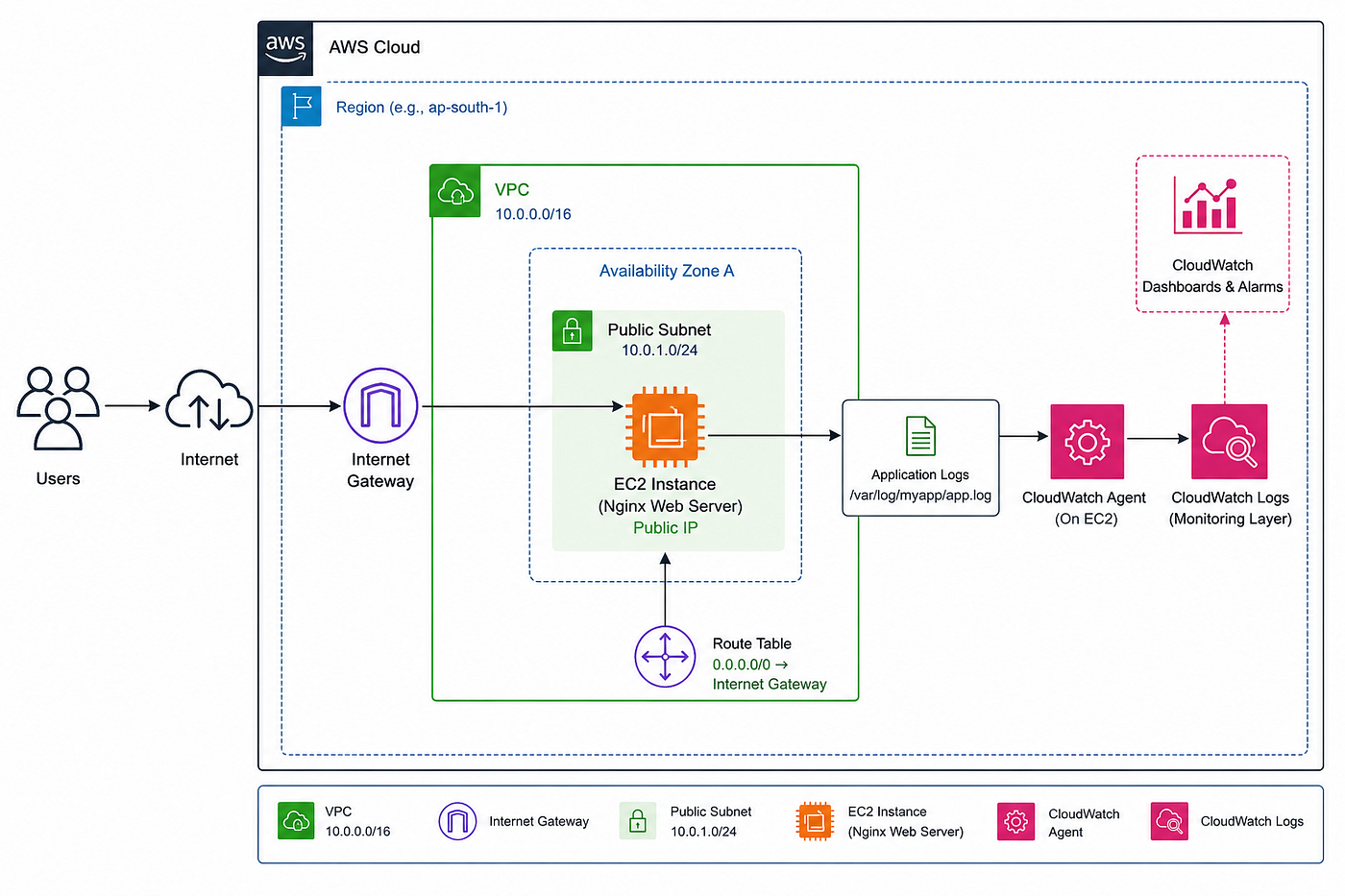Click the 'Dashboards & Alarms' label

(1212, 286)
